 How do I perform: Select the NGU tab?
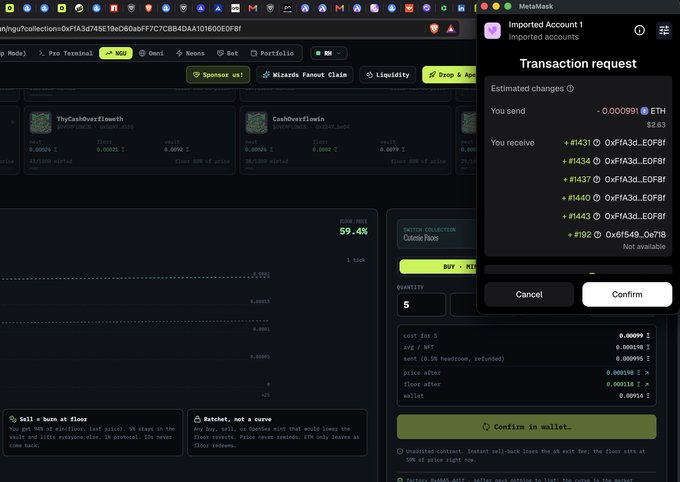tap(116, 53)
